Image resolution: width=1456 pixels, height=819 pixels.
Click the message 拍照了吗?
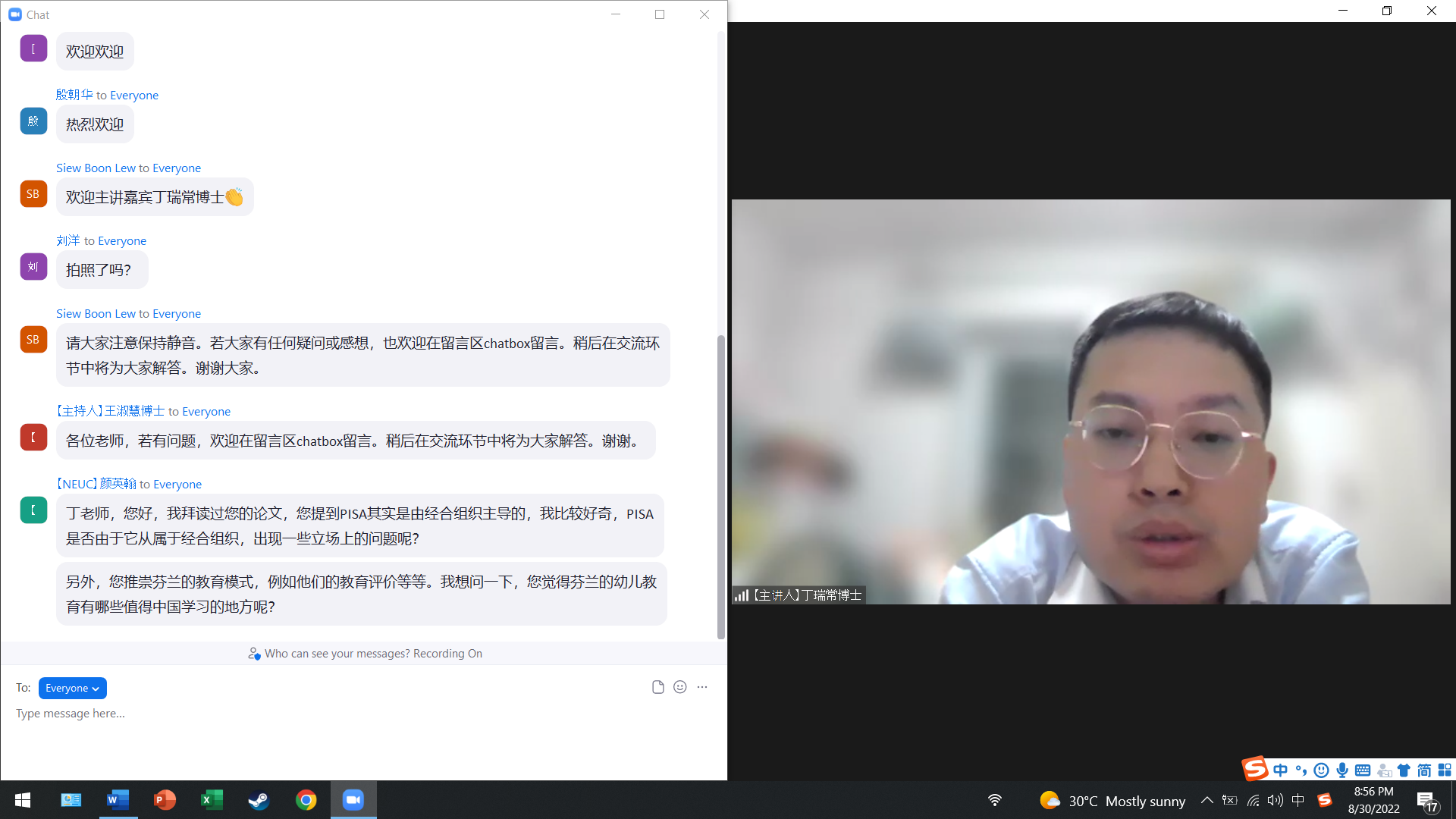point(102,270)
